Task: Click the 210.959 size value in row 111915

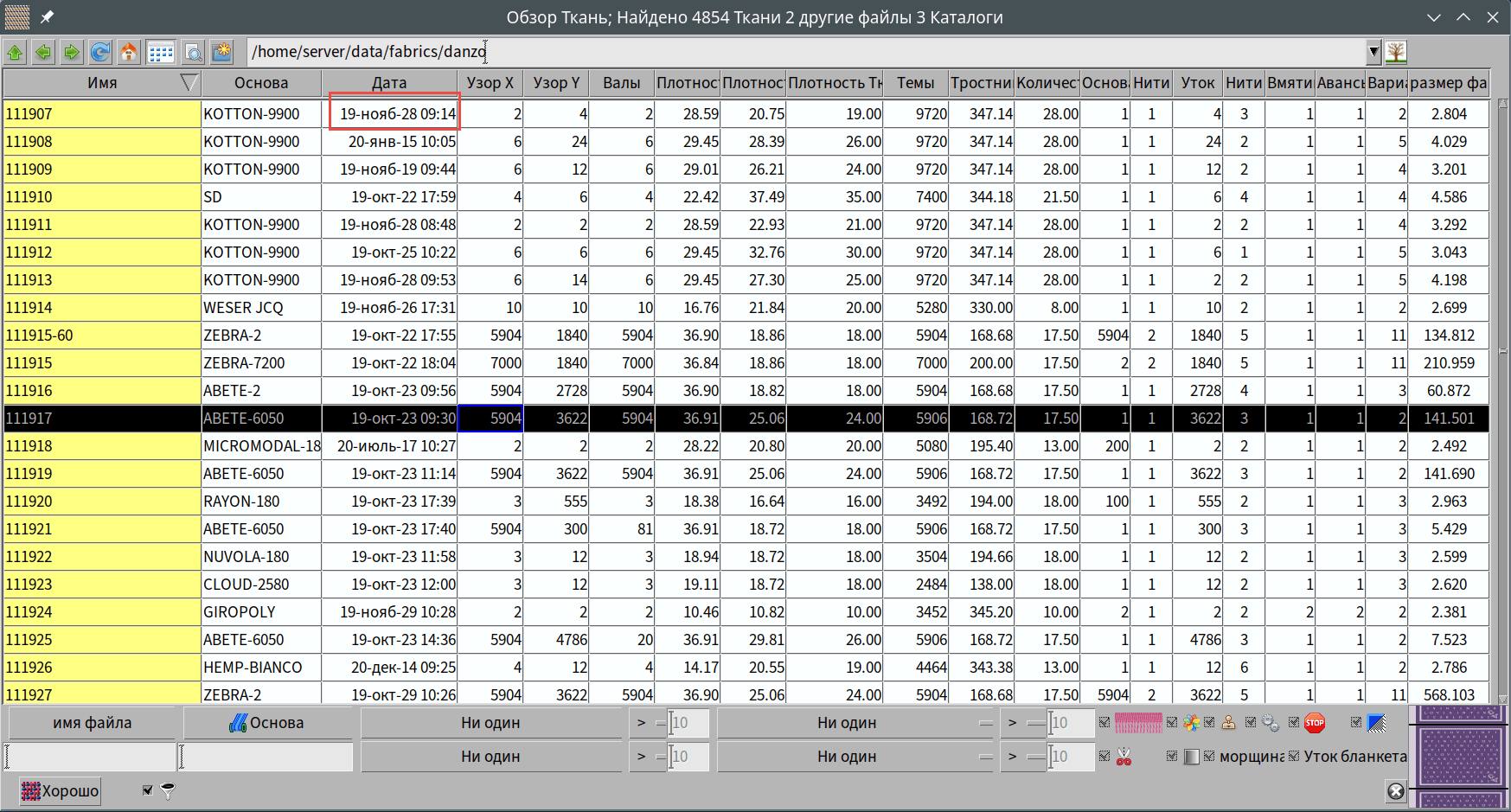Action: pos(1449,363)
